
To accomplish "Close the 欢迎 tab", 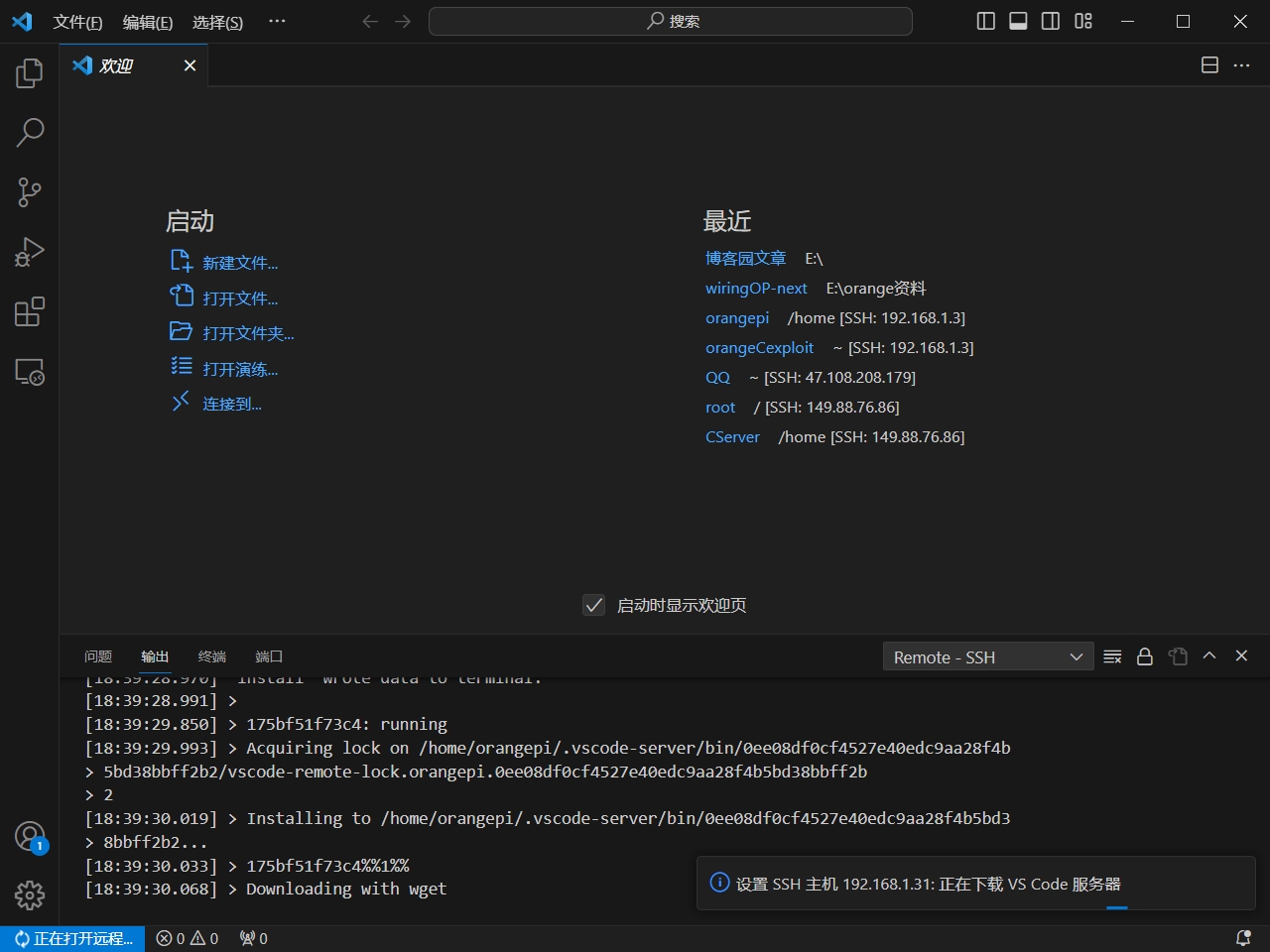I will [x=190, y=65].
